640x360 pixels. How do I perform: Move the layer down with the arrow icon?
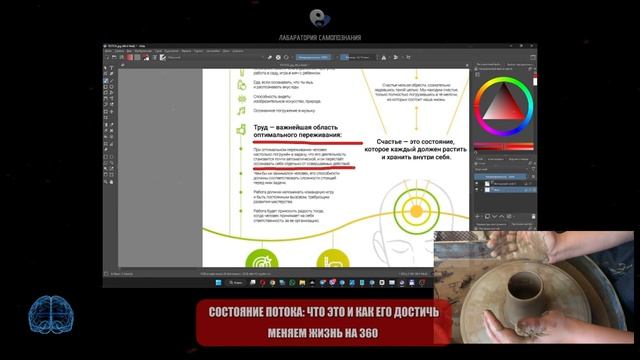point(494,216)
